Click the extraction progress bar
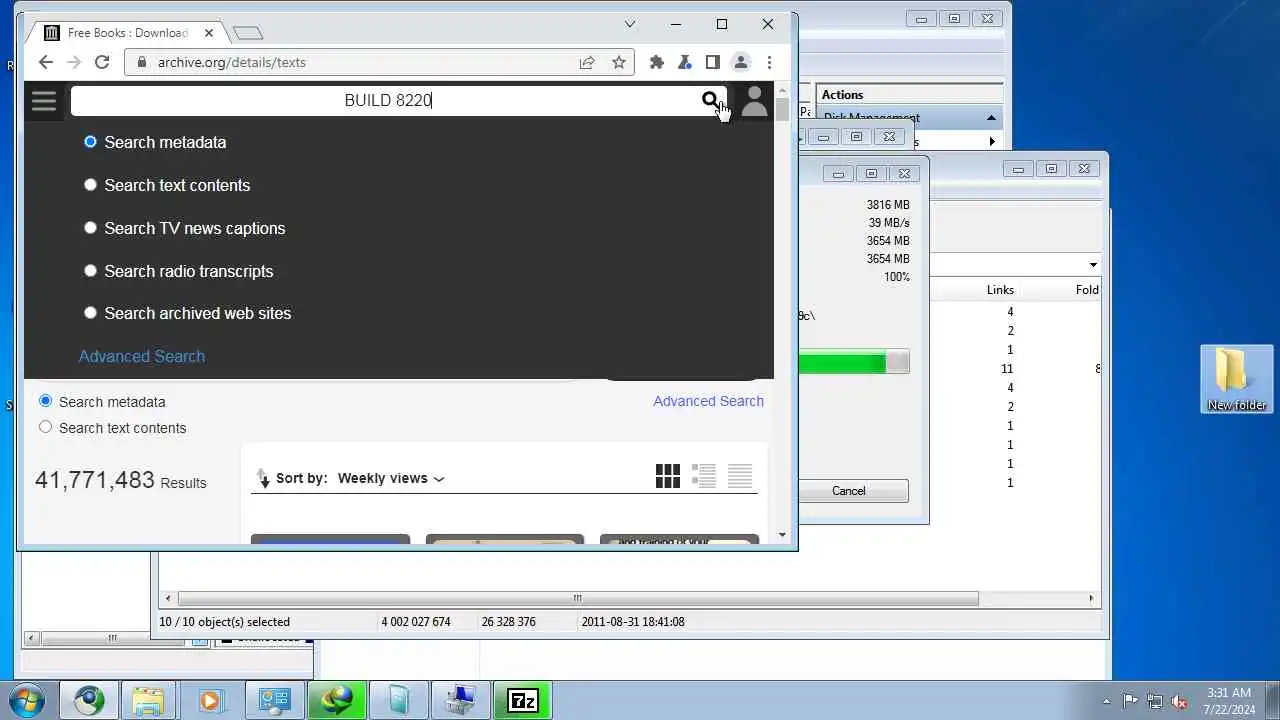This screenshot has height=720, width=1280. pyautogui.click(x=854, y=362)
